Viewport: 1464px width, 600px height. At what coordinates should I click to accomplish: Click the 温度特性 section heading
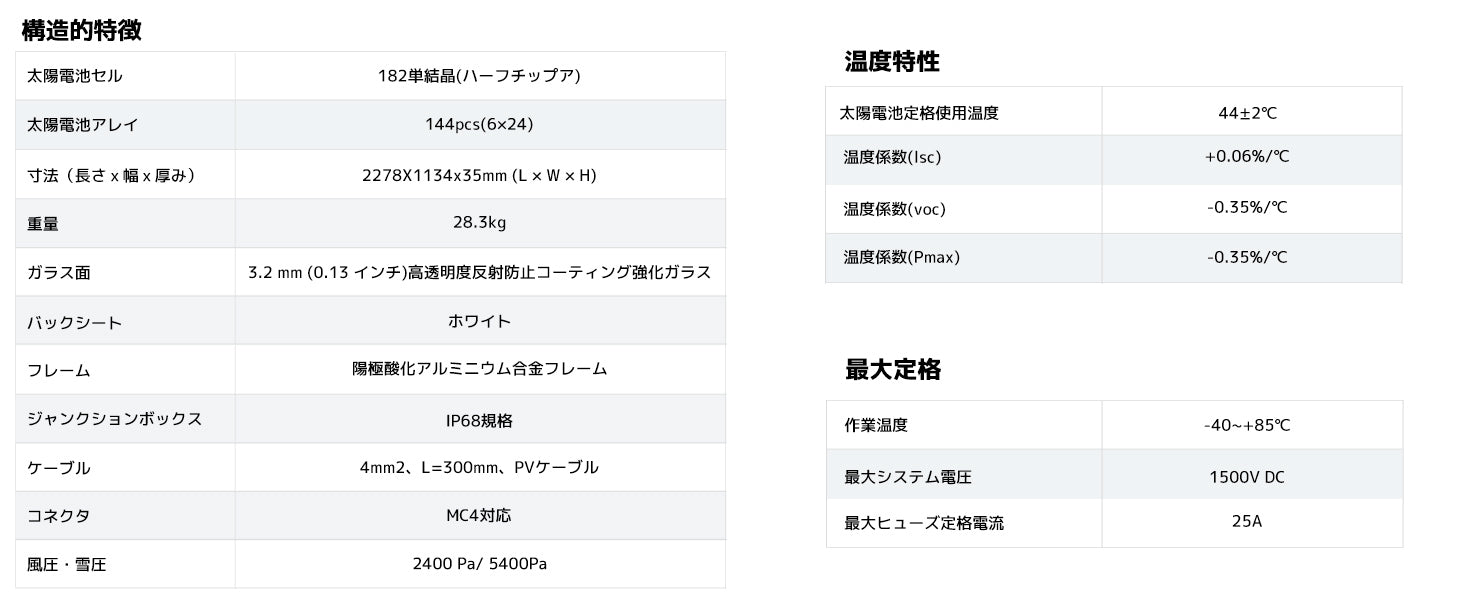coord(892,61)
